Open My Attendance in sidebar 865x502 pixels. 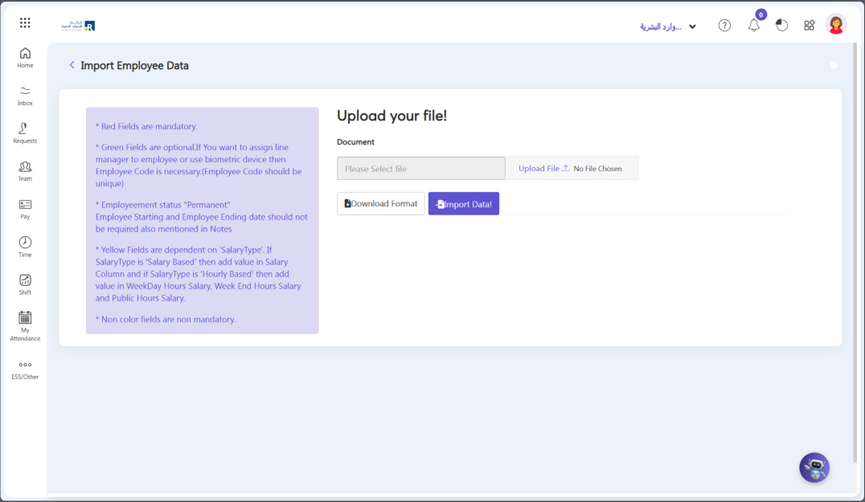(x=25, y=326)
